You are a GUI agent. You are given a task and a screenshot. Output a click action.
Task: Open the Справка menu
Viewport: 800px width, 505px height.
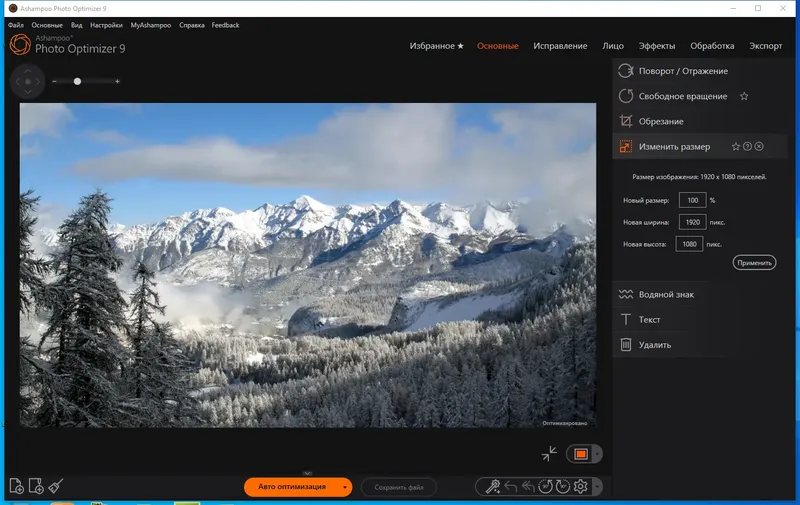tap(192, 25)
